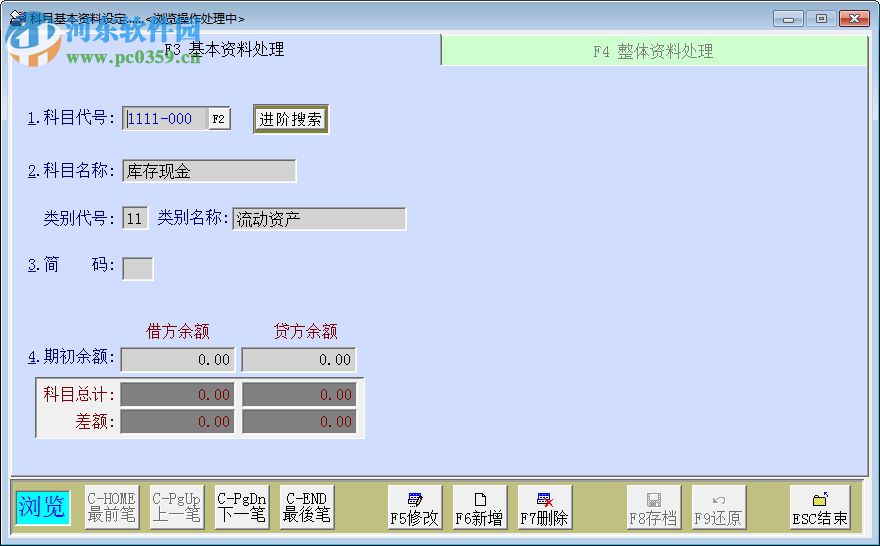
Task: Click the 科目总计 debit total value
Action: pyautogui.click(x=177, y=395)
